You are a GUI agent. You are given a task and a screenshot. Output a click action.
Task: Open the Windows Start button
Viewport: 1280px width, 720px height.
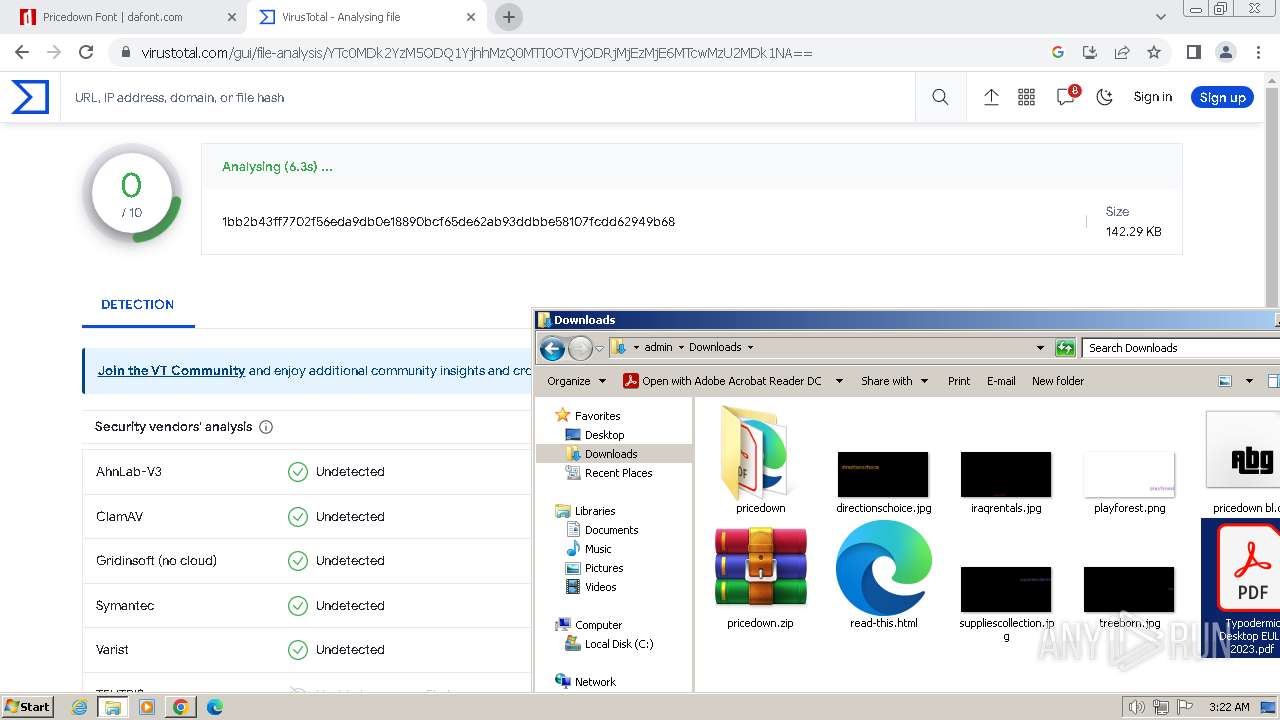click(x=28, y=706)
